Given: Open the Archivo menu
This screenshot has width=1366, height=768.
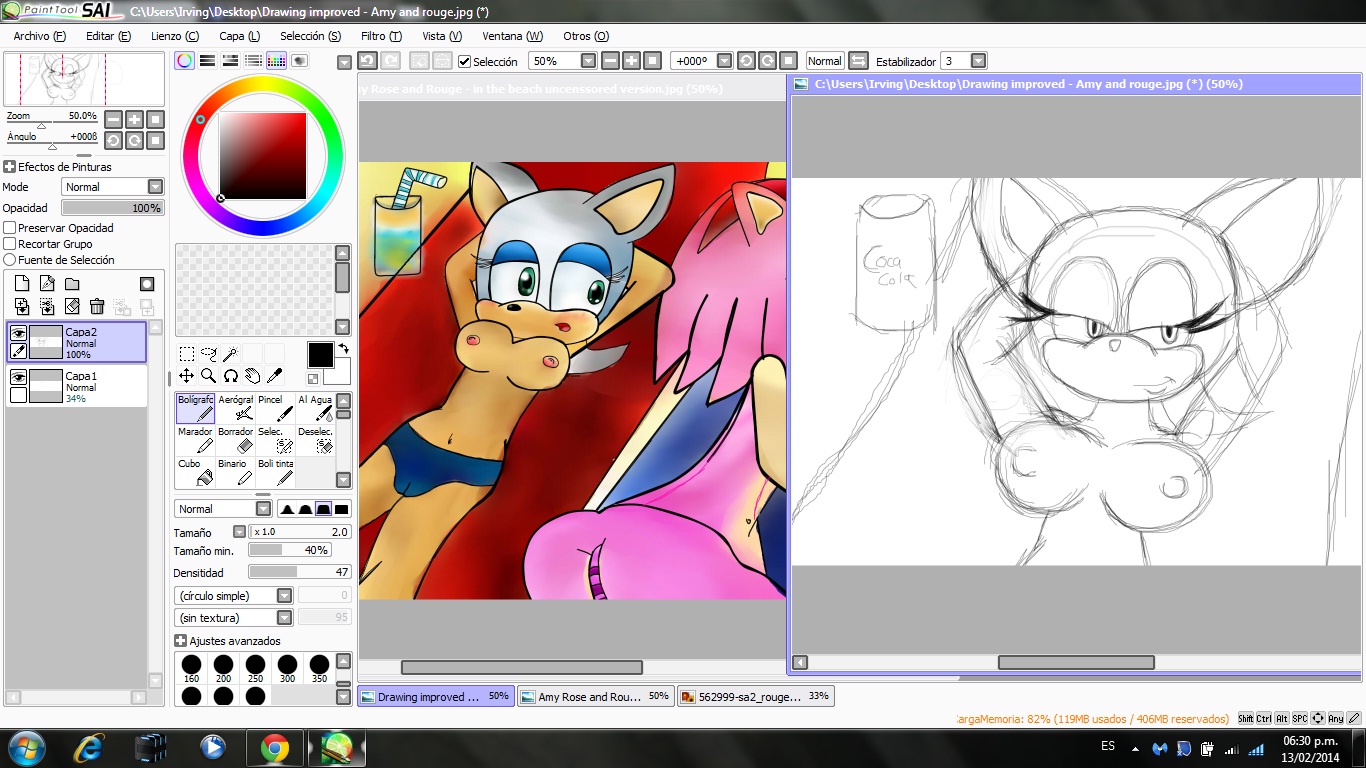Looking at the screenshot, I should pyautogui.click(x=40, y=36).
